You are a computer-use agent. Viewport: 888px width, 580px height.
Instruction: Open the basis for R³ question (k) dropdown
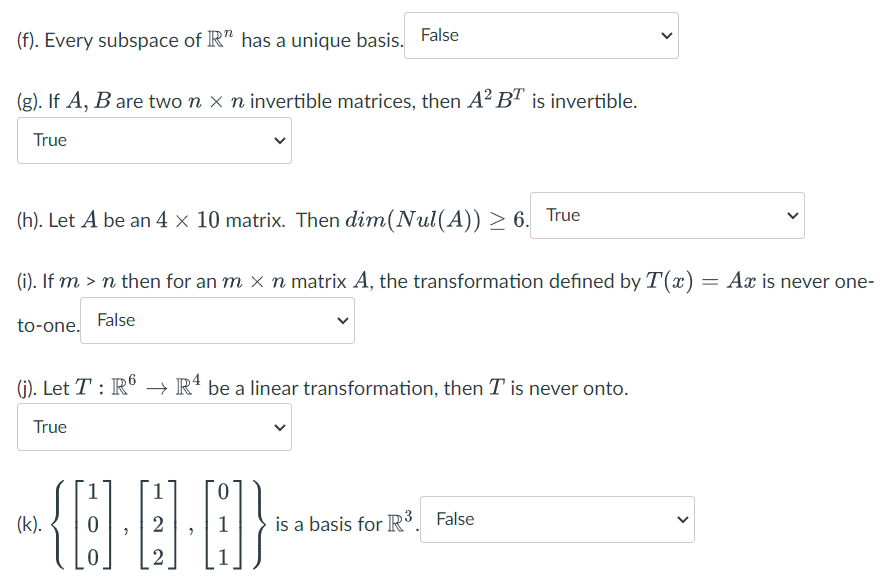click(x=556, y=520)
